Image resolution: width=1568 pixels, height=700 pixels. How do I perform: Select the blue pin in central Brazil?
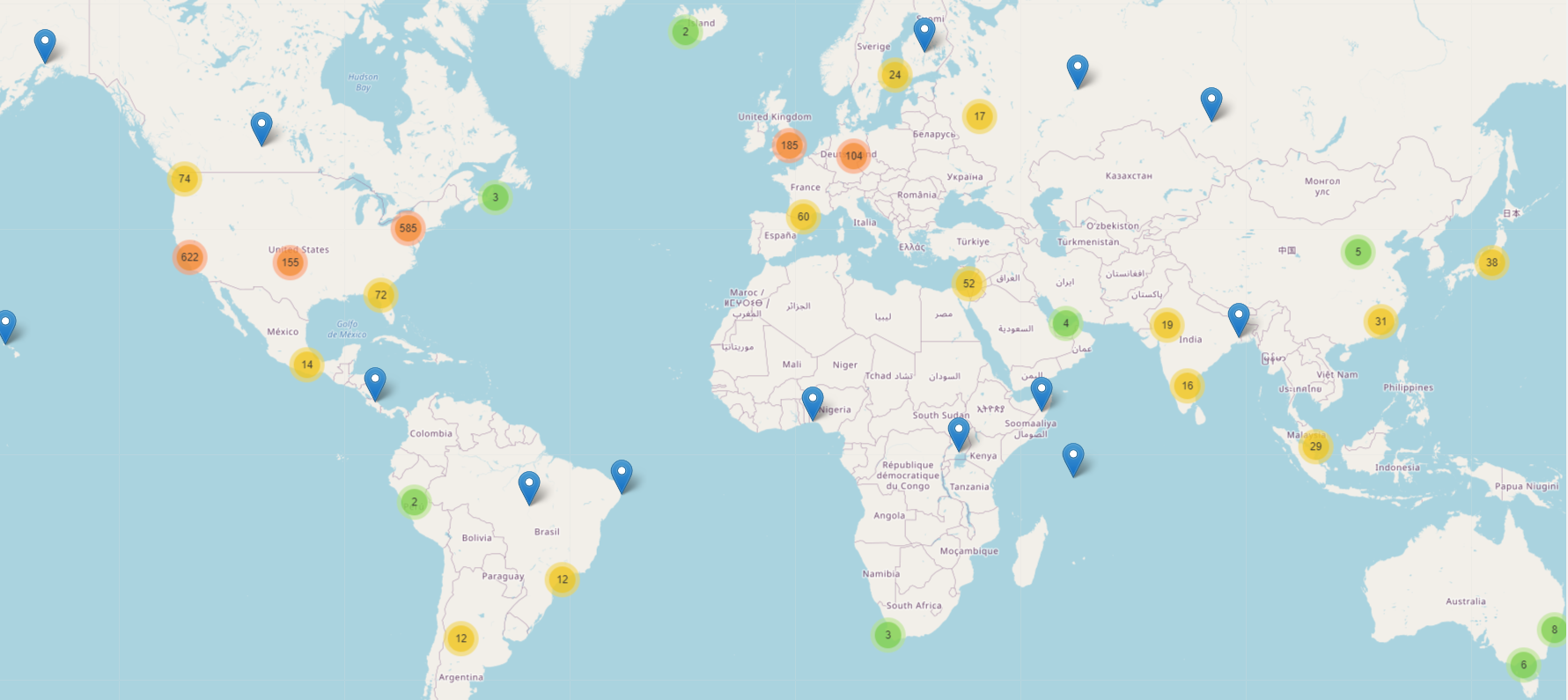(x=529, y=486)
